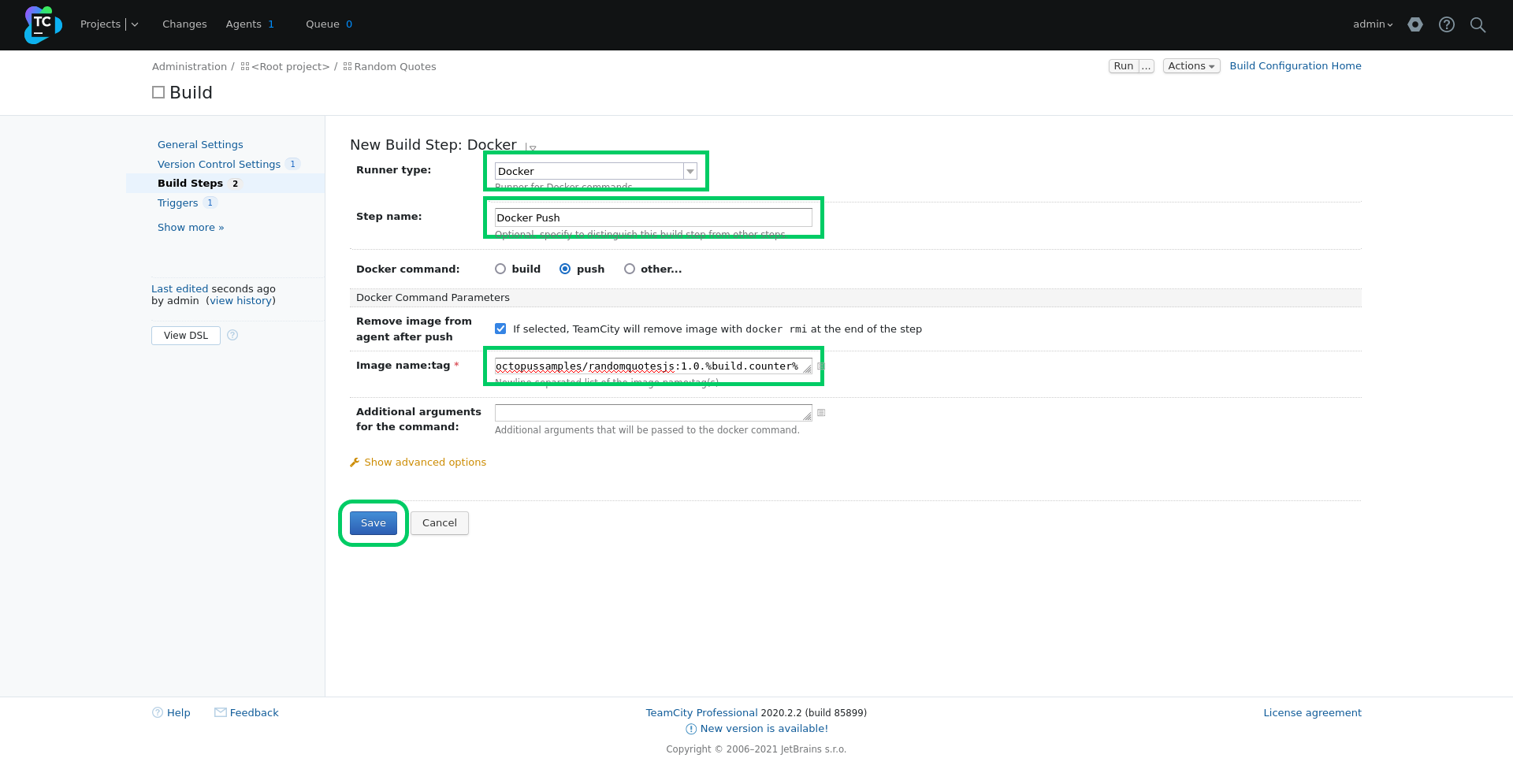Go to Version Control Settings tab

pyautogui.click(x=219, y=164)
